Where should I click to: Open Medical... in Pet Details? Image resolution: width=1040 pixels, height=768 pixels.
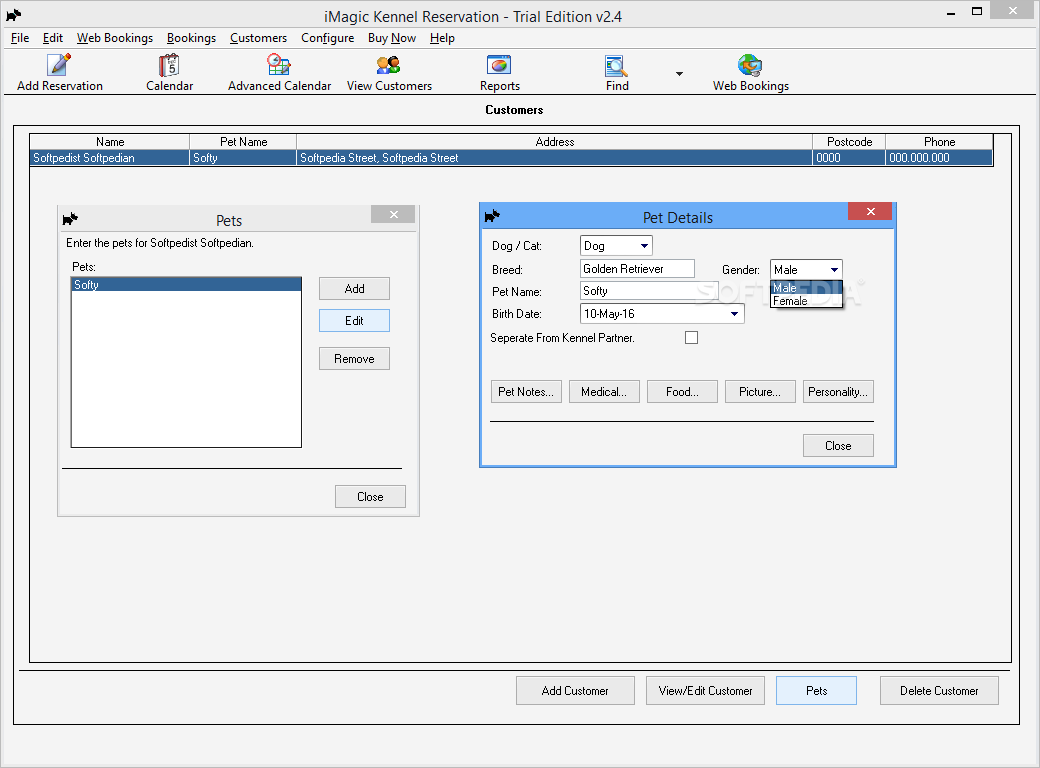604,392
